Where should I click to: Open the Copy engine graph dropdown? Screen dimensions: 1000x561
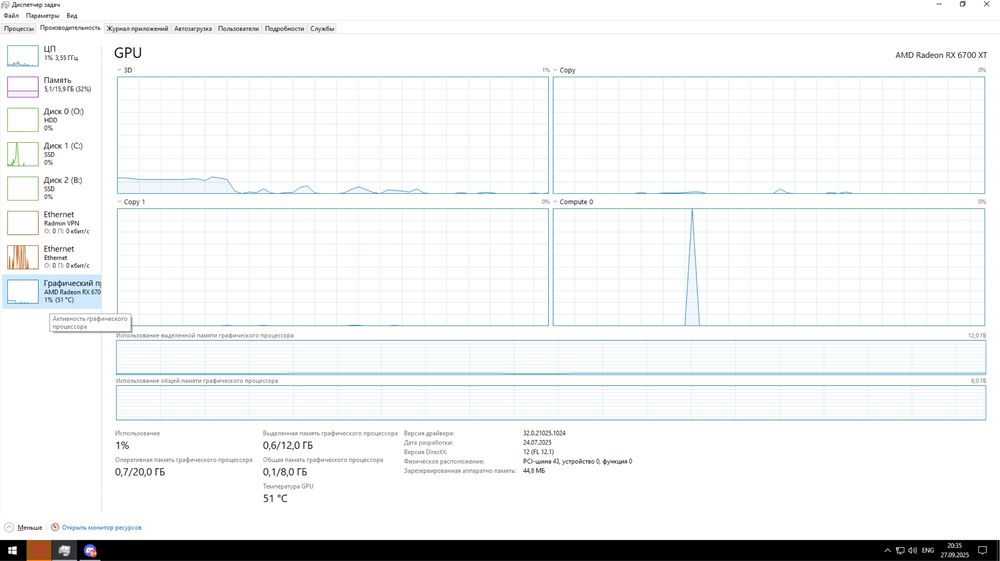coord(555,70)
